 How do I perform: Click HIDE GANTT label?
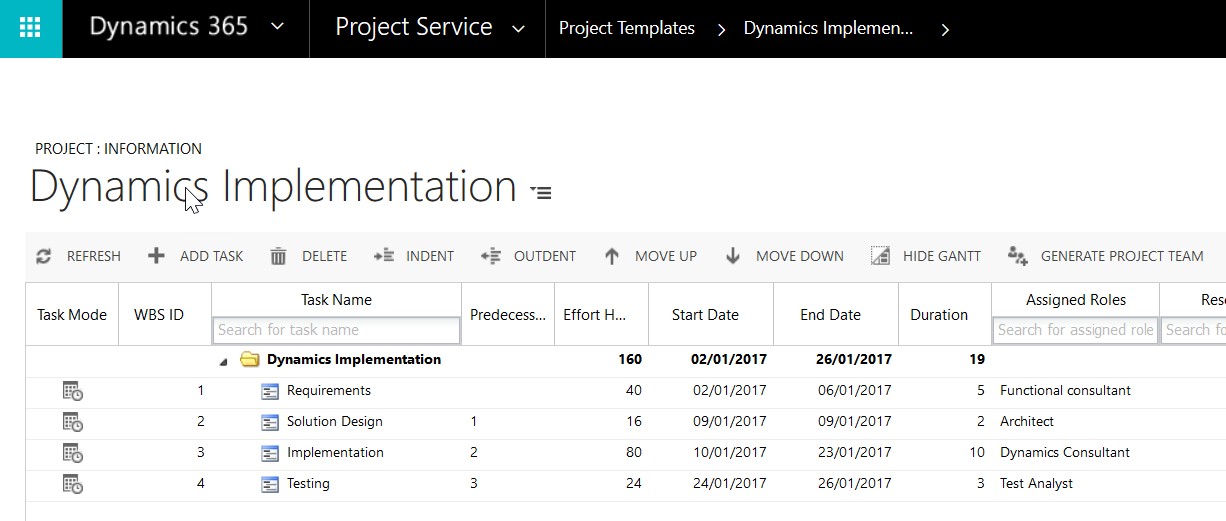tap(942, 256)
